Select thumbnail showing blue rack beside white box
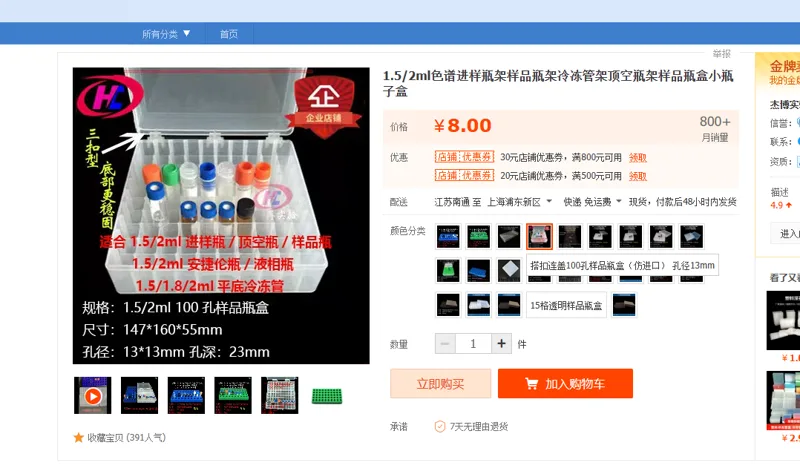 click(139, 395)
